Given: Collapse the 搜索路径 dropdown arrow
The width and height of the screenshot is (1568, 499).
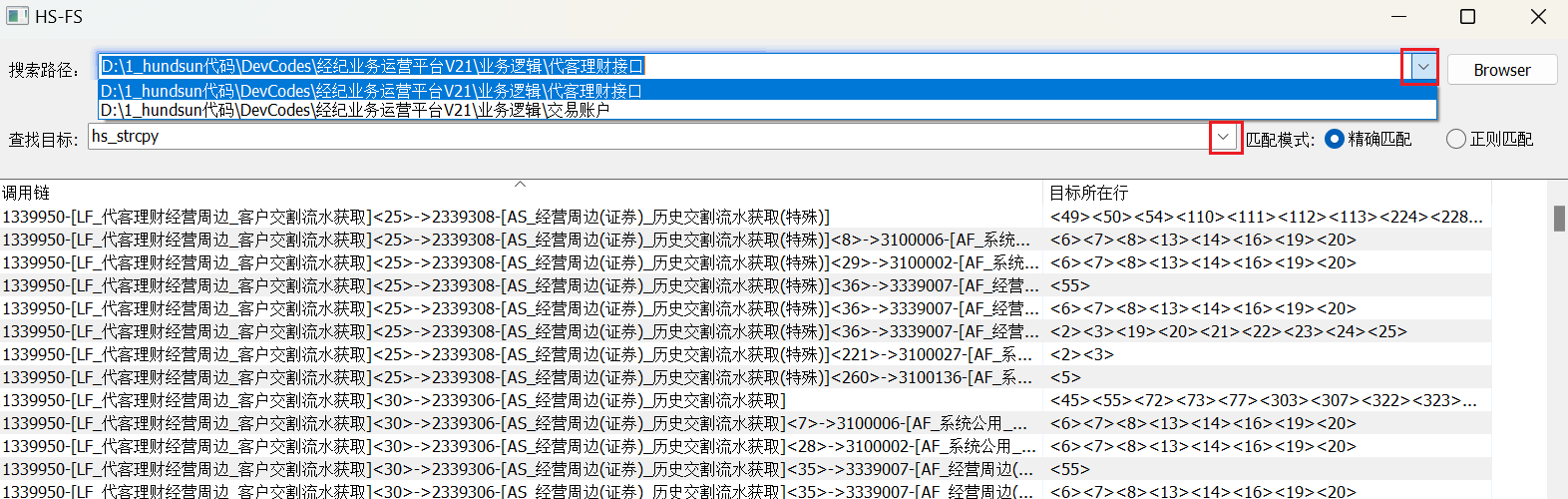Looking at the screenshot, I should 1422,67.
